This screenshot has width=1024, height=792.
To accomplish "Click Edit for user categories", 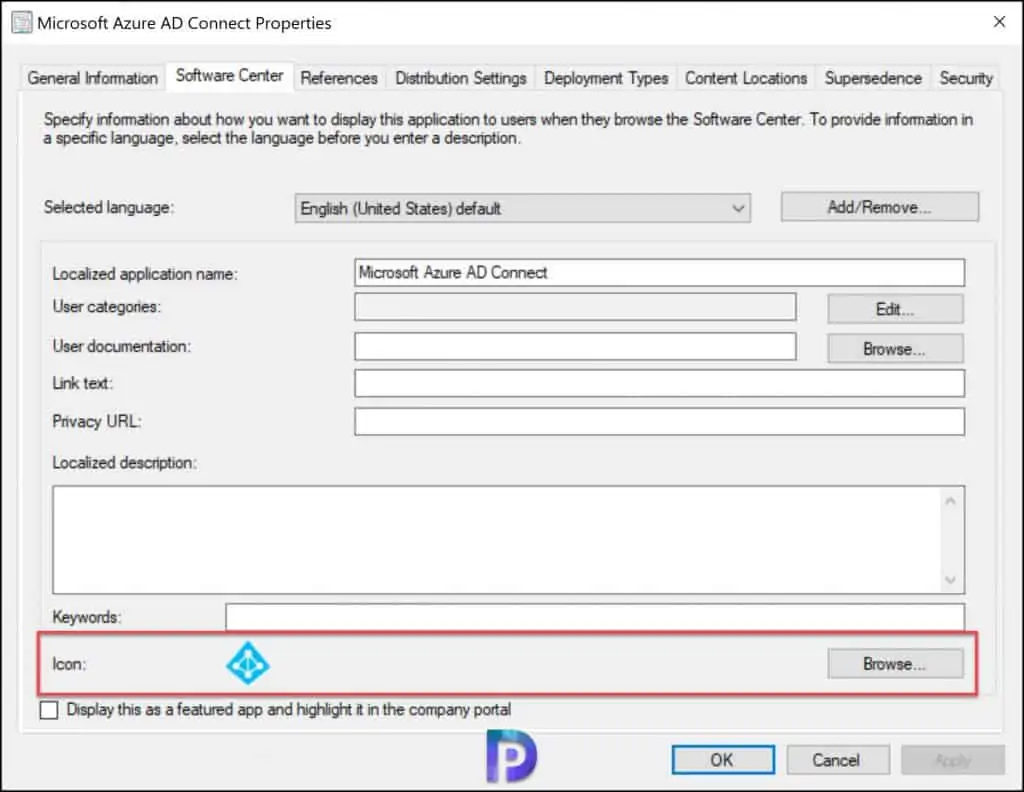I will 895,309.
